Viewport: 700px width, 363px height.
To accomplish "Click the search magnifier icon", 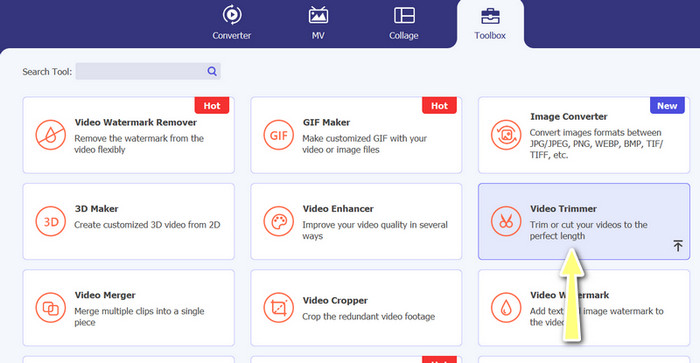I will (212, 71).
